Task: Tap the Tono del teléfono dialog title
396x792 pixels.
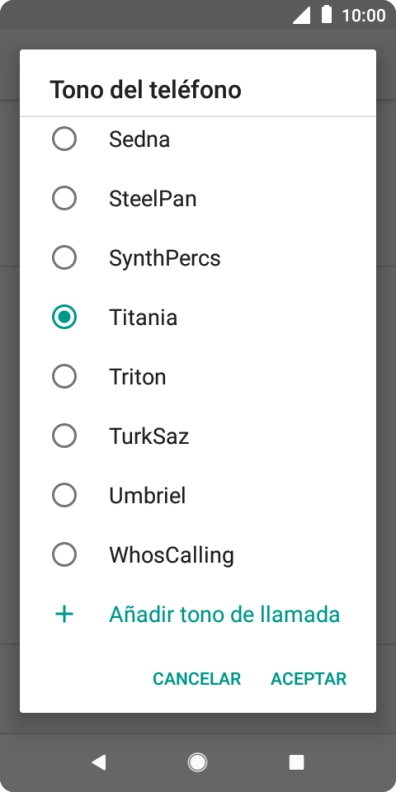Action: coord(145,90)
